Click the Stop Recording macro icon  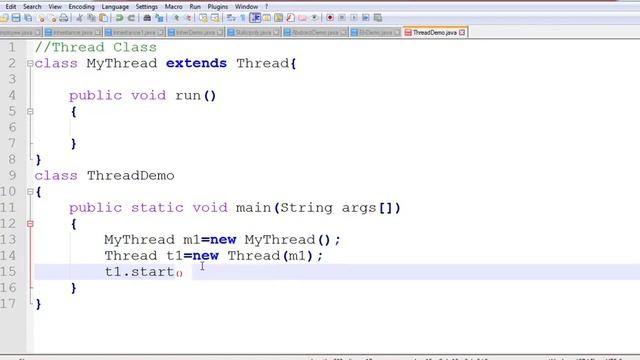point(342,18)
